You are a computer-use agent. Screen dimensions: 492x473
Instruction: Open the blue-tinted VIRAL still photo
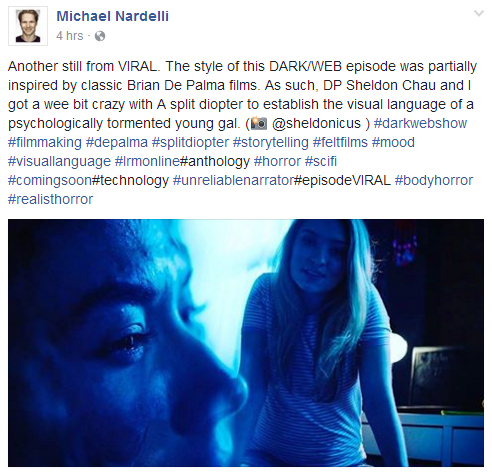[246, 343]
